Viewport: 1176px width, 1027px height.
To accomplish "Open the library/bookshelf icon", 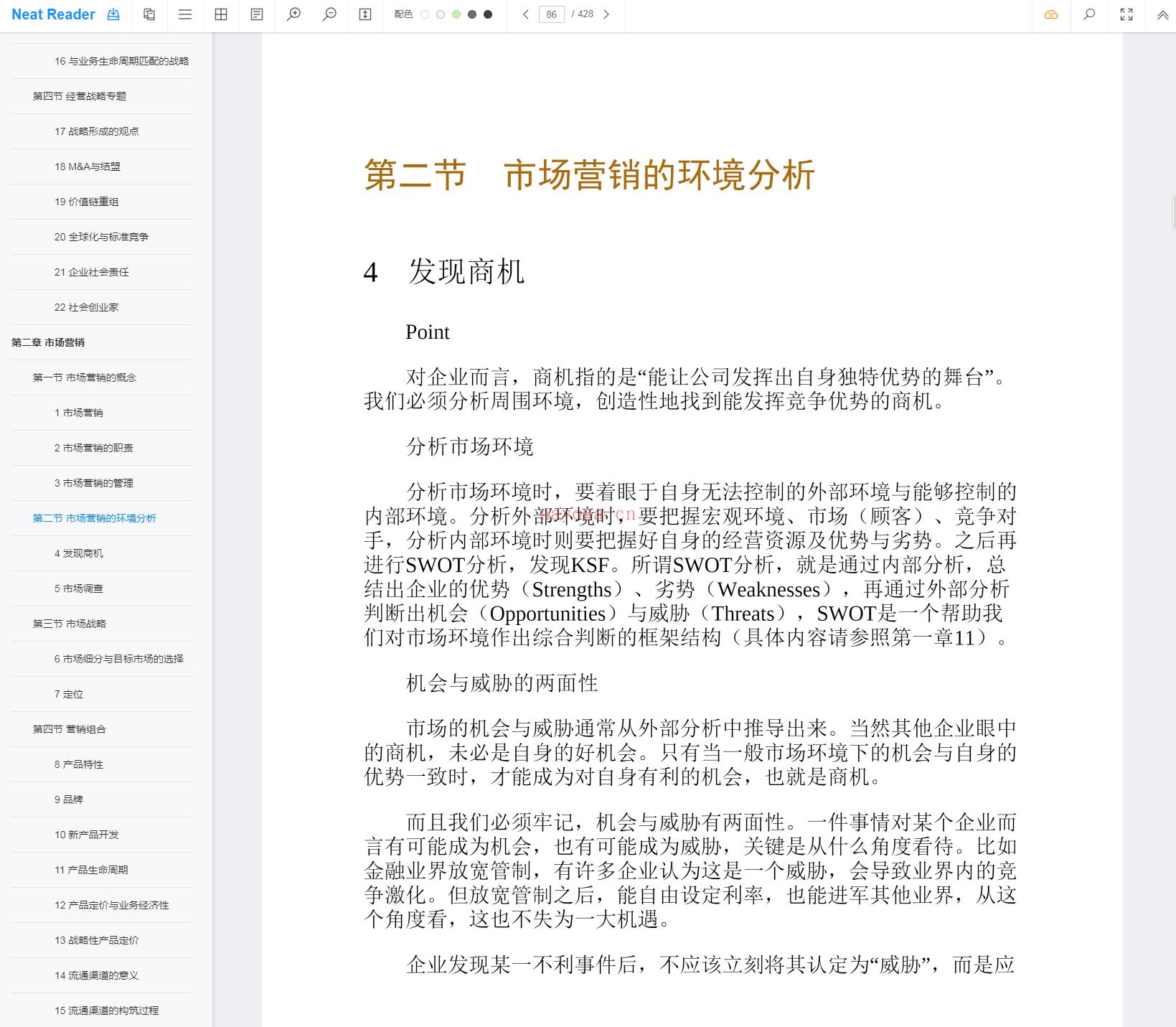I will [149, 14].
